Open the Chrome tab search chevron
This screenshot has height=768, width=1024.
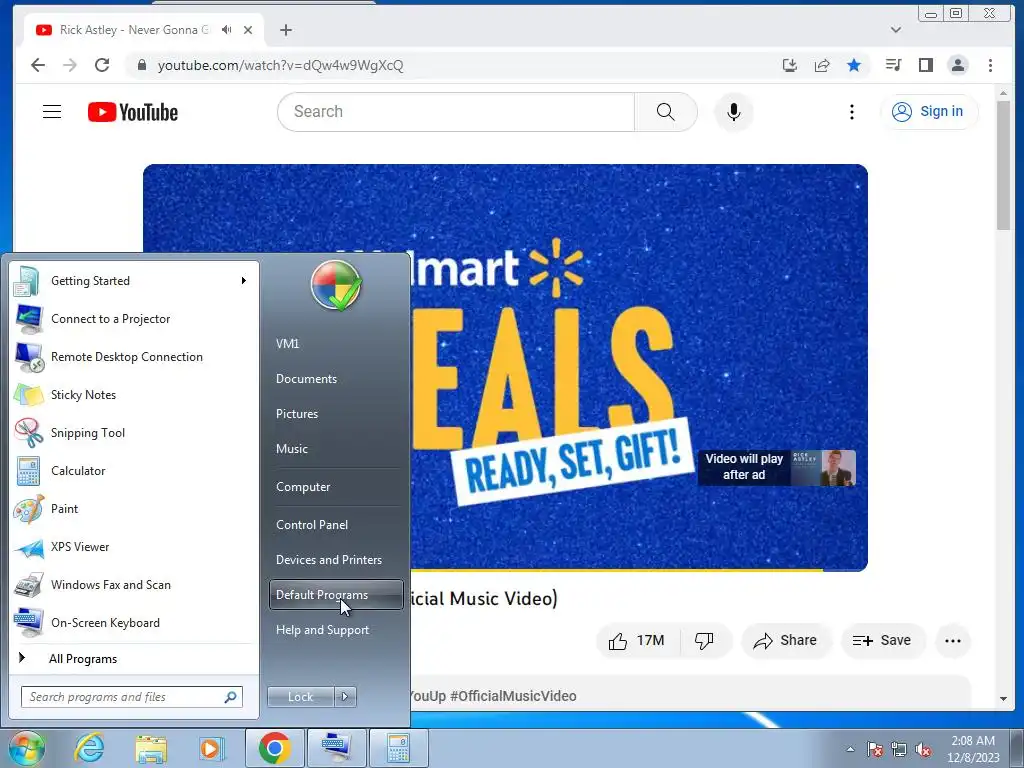896,29
